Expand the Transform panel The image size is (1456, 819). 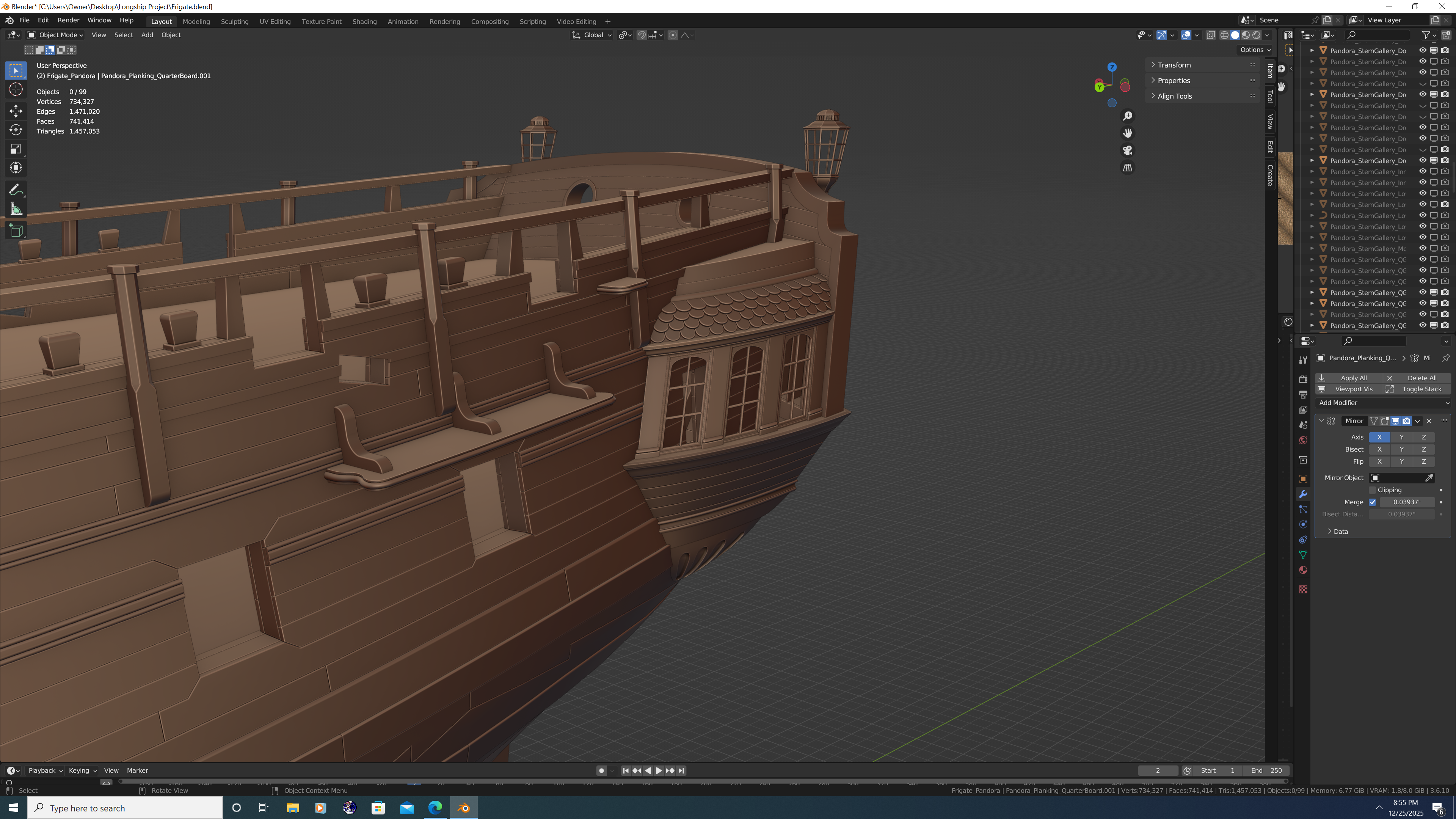(x=1174, y=65)
